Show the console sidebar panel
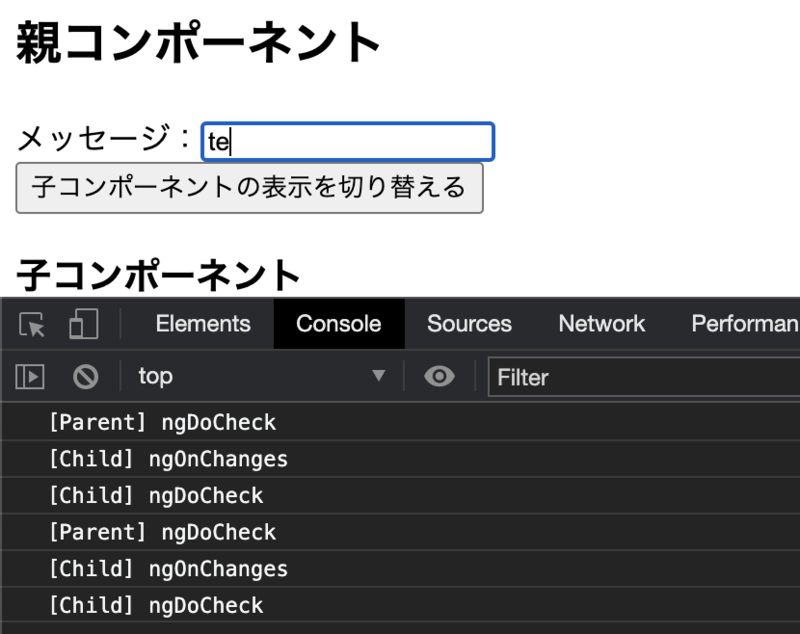The image size is (800, 634). coord(30,377)
